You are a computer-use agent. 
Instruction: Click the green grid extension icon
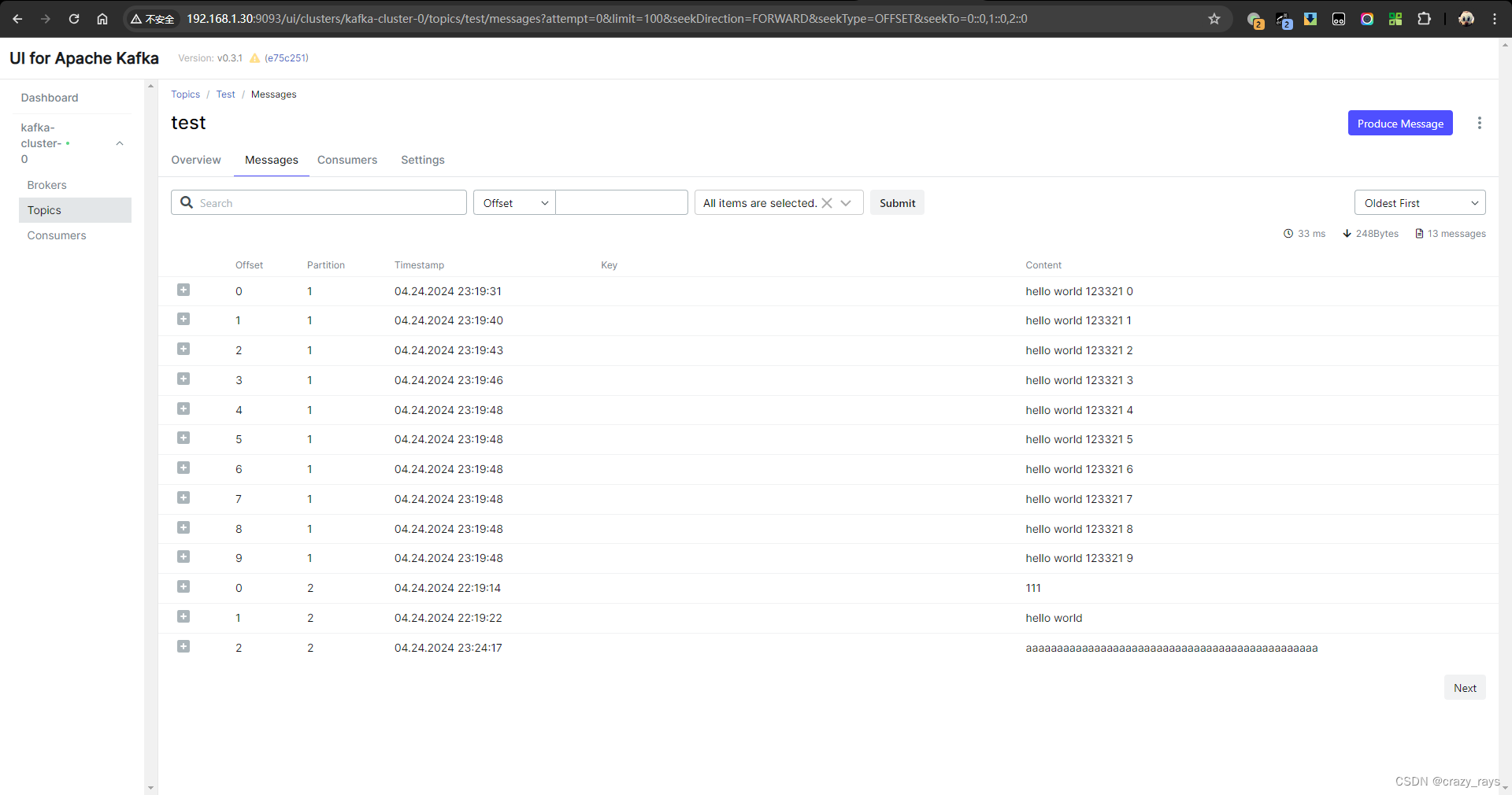[x=1395, y=19]
